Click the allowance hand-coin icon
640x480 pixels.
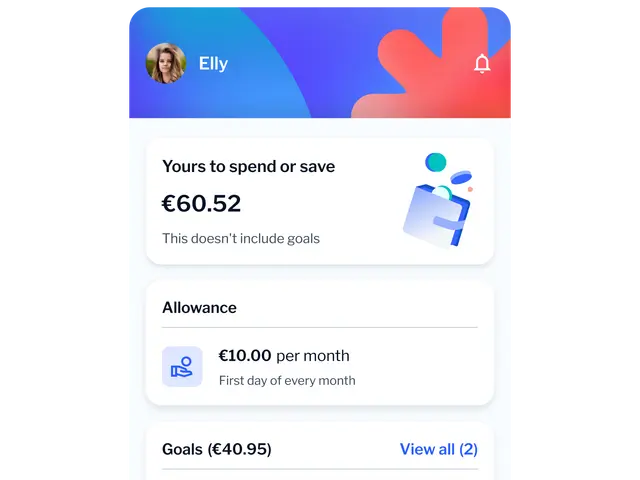182,367
